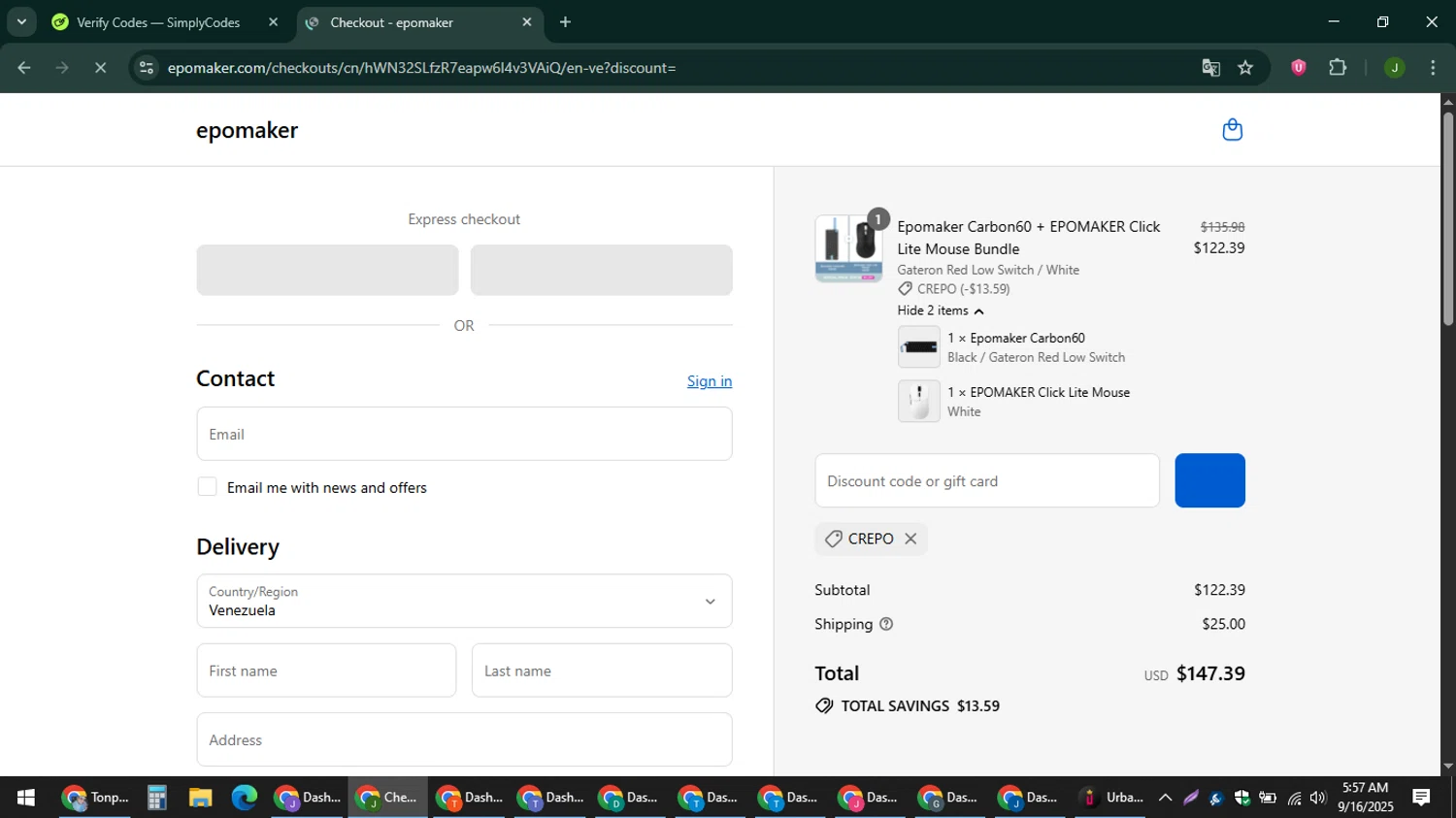
Task: Click the Windows Security tray icon
Action: (x=1241, y=798)
